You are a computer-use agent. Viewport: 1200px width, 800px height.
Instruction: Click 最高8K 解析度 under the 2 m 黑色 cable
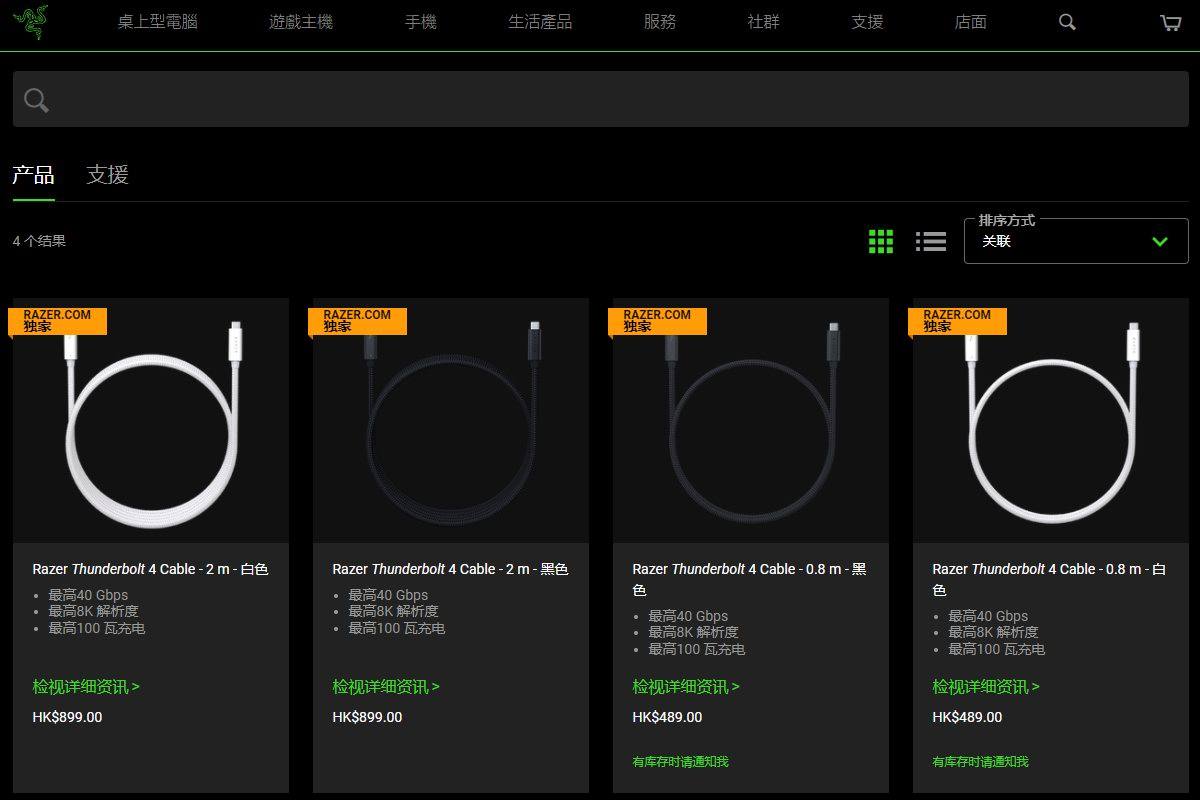(393, 611)
